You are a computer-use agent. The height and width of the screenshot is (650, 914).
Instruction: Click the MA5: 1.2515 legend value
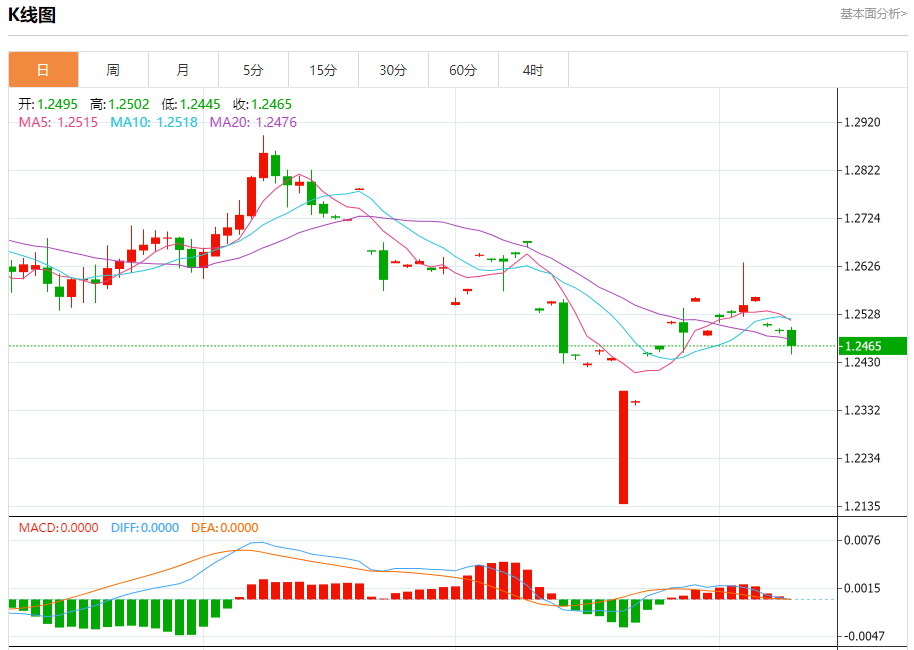[x=58, y=122]
